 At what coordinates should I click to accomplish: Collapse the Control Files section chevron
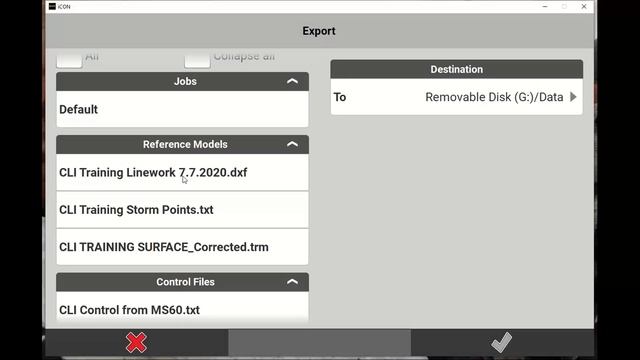pyautogui.click(x=292, y=282)
